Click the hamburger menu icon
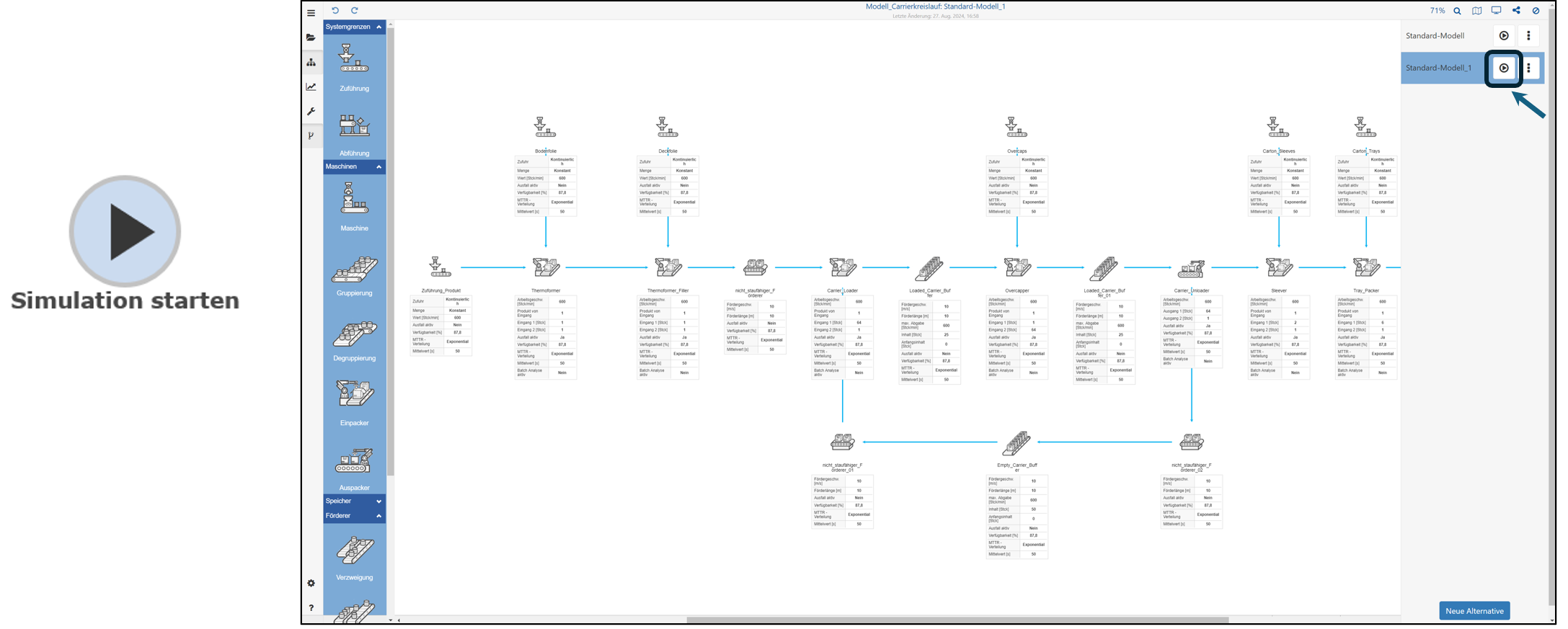The image size is (1568, 629). click(311, 12)
